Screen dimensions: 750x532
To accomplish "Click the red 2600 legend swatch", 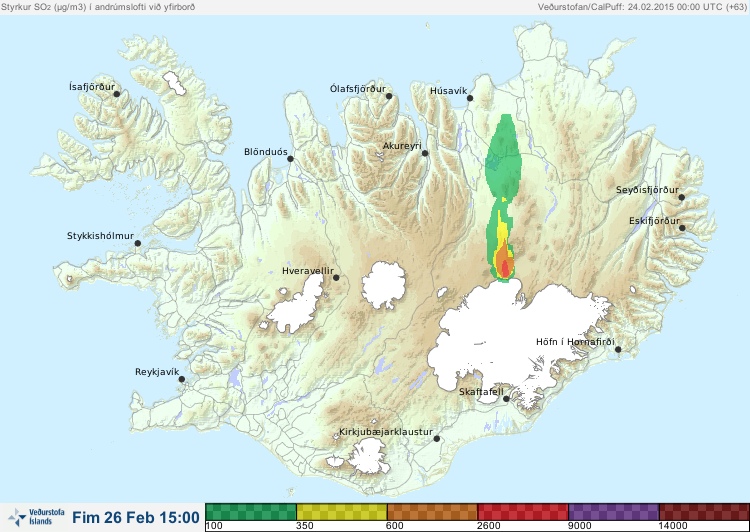I will click(x=523, y=512).
